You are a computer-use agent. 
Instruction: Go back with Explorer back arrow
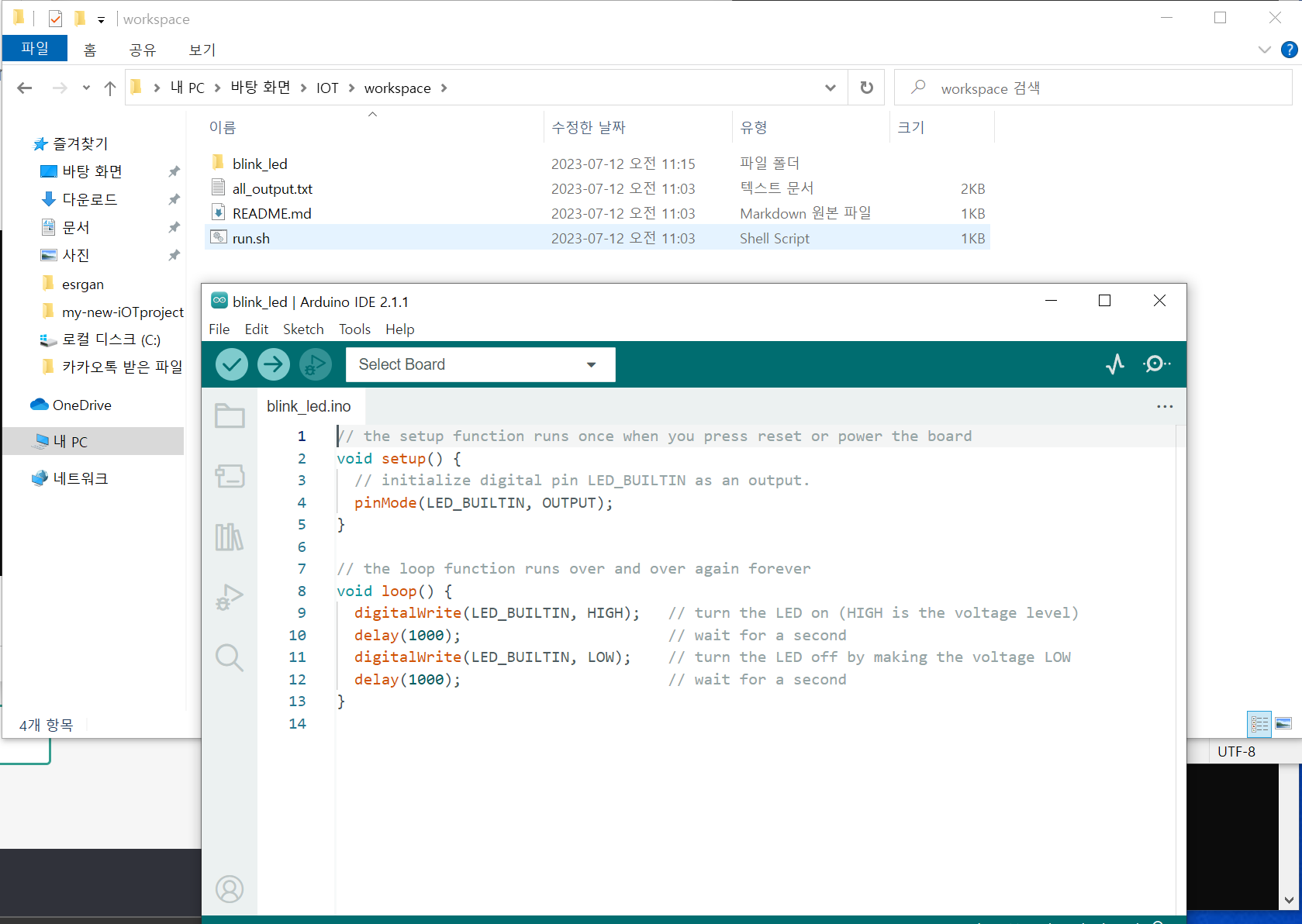pos(25,88)
